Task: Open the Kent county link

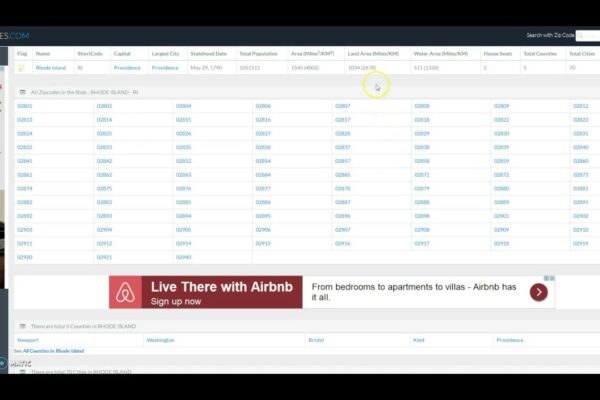Action: (421, 340)
